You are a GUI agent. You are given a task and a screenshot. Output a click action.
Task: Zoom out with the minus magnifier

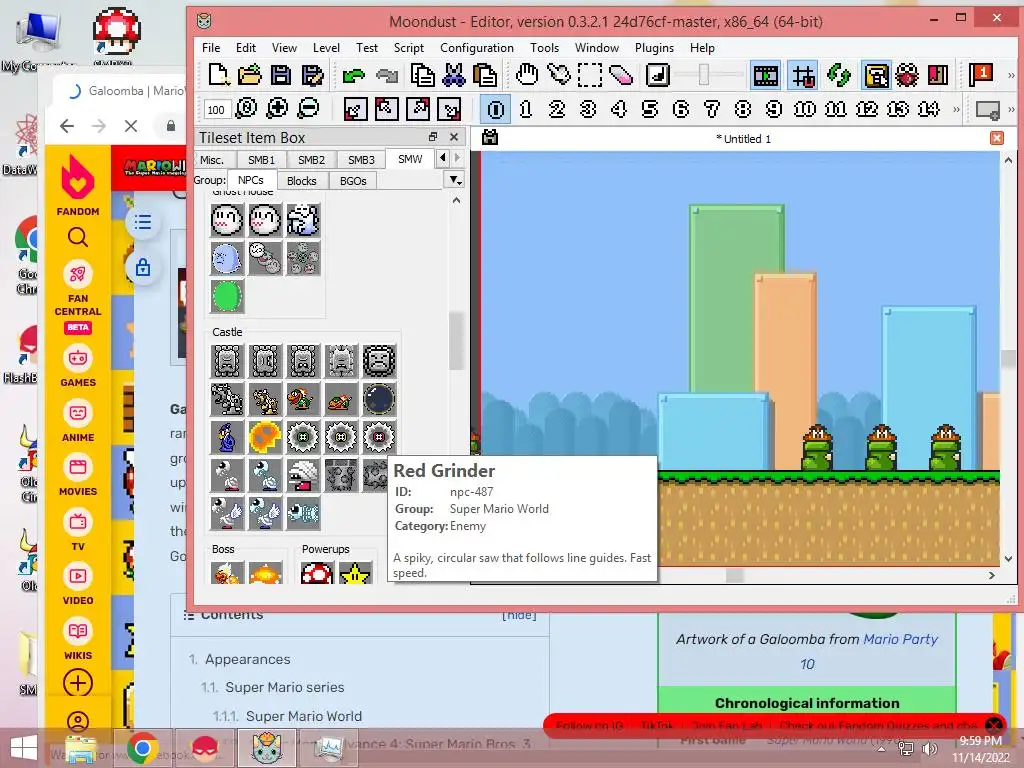point(308,108)
